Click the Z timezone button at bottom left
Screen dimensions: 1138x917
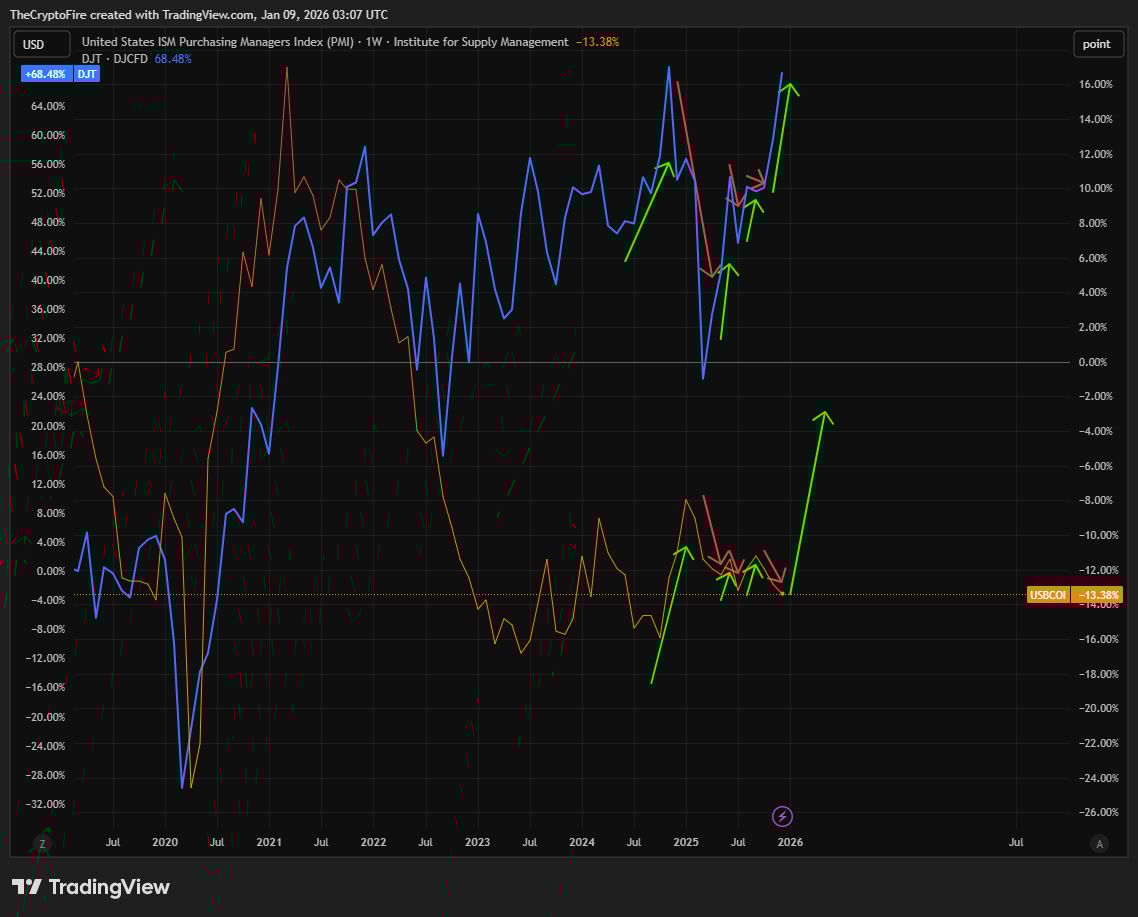point(42,844)
